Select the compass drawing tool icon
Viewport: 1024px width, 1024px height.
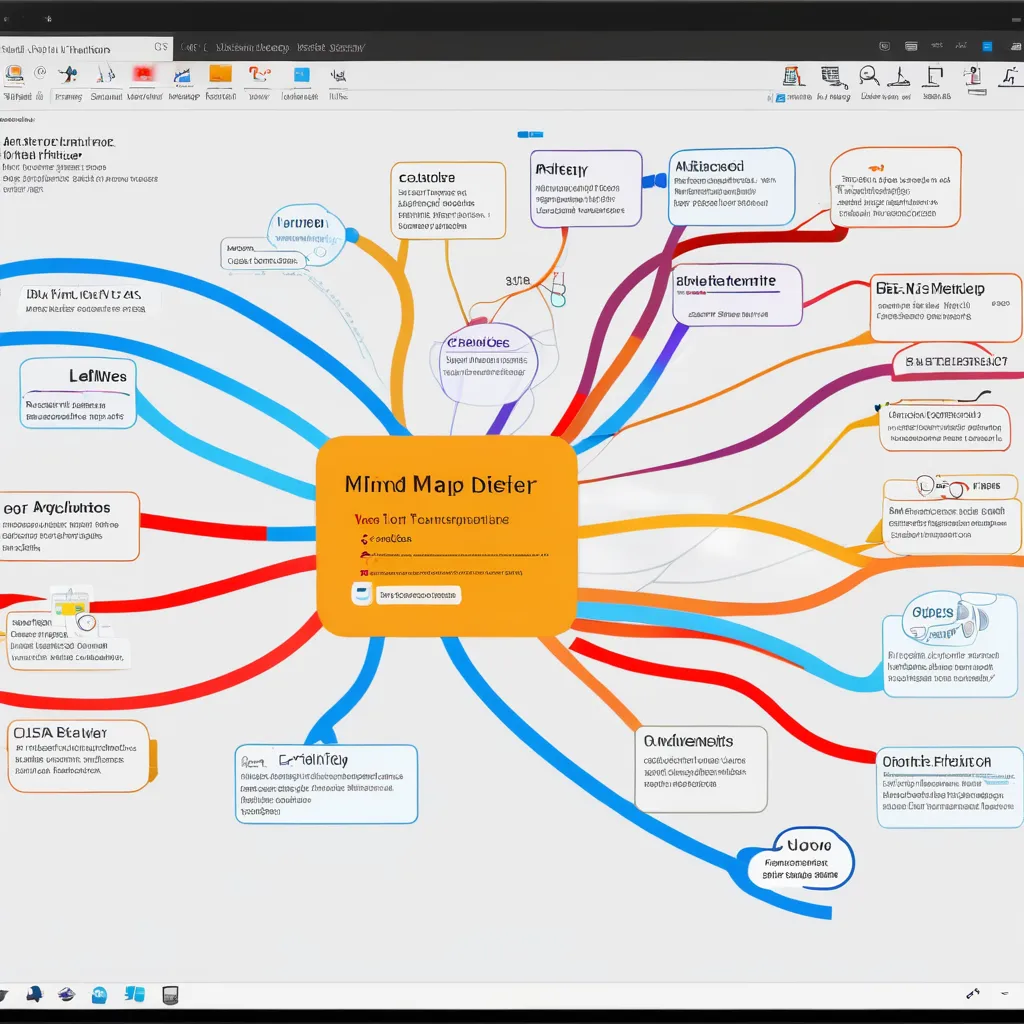(x=105, y=74)
